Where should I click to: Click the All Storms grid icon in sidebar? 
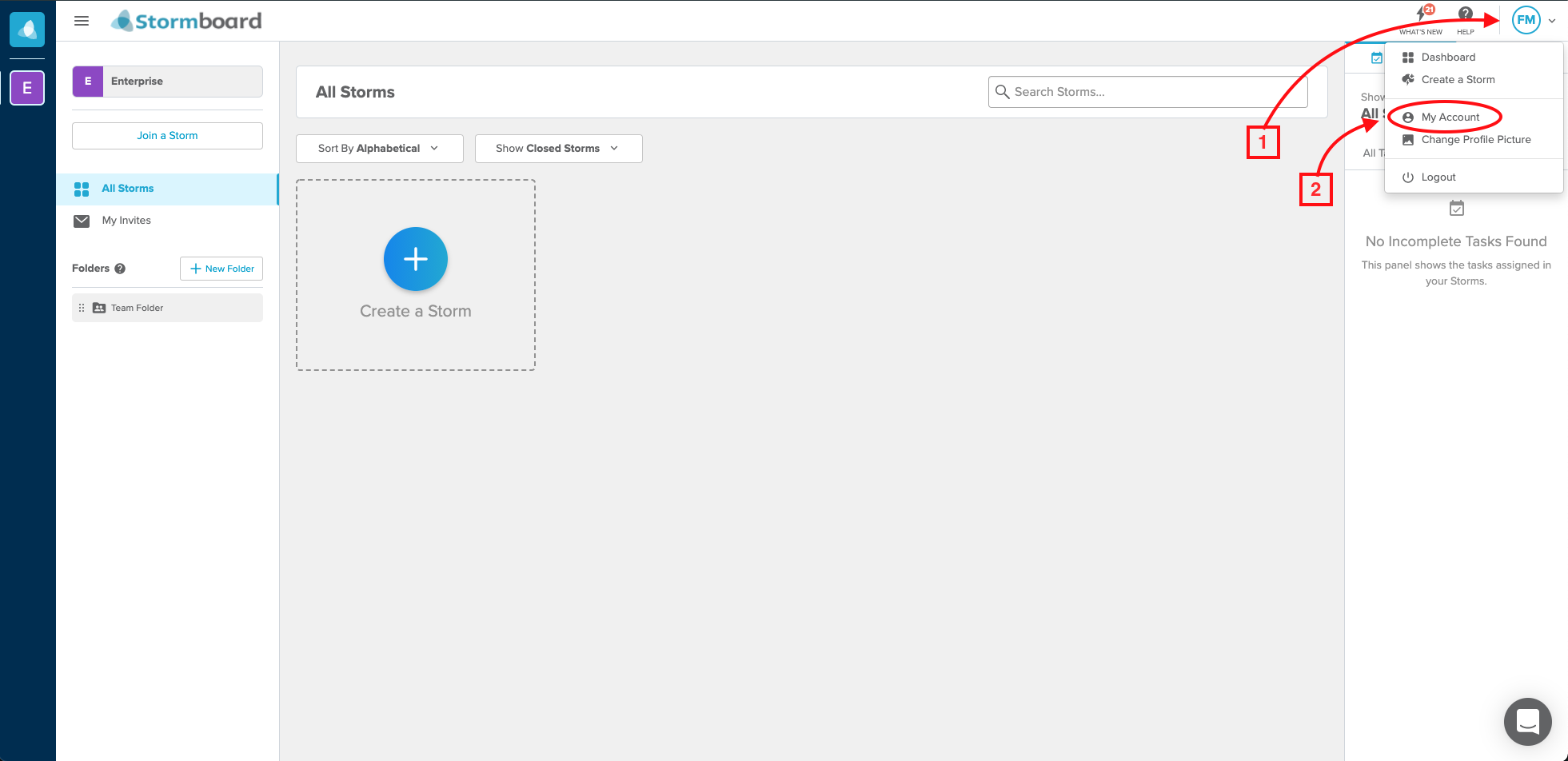click(82, 189)
